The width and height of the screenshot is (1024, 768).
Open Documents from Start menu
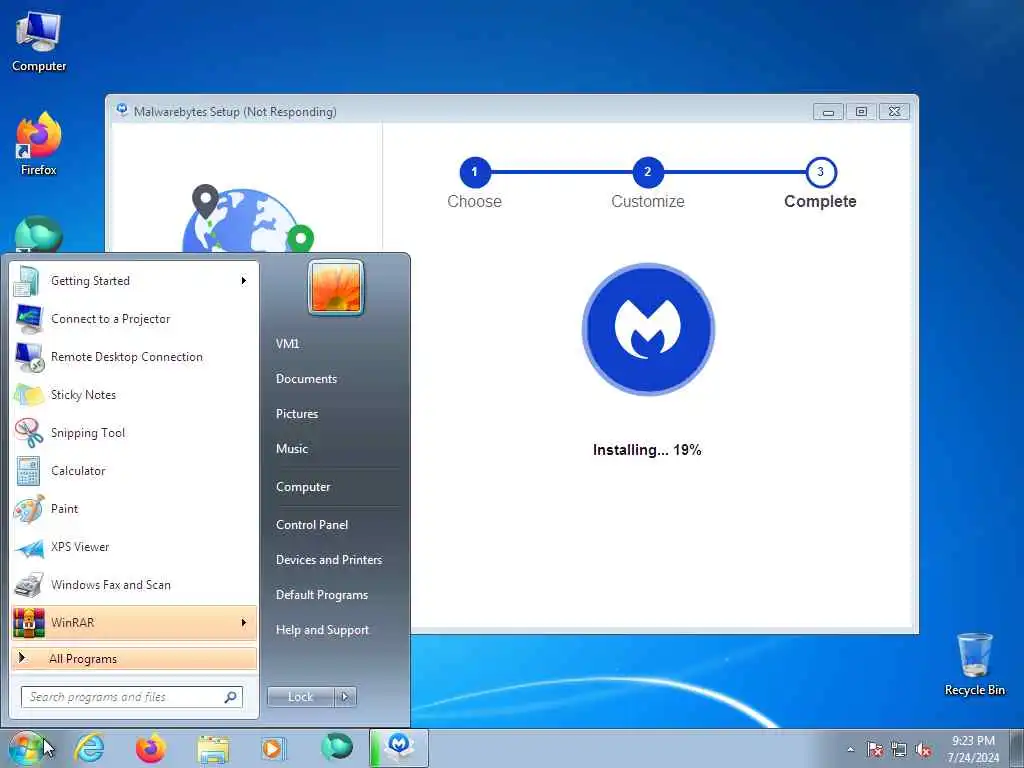tap(306, 379)
